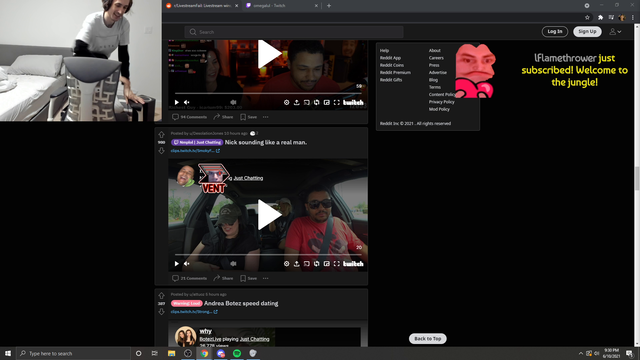The width and height of the screenshot is (640, 360).
Task: Switch to the omegalul - Twitch browser tab
Action: (x=281, y=6)
